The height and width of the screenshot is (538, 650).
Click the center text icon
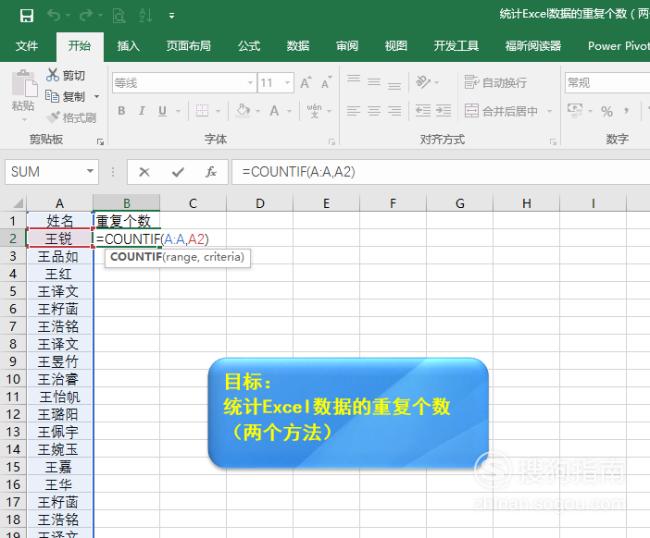coord(374,111)
